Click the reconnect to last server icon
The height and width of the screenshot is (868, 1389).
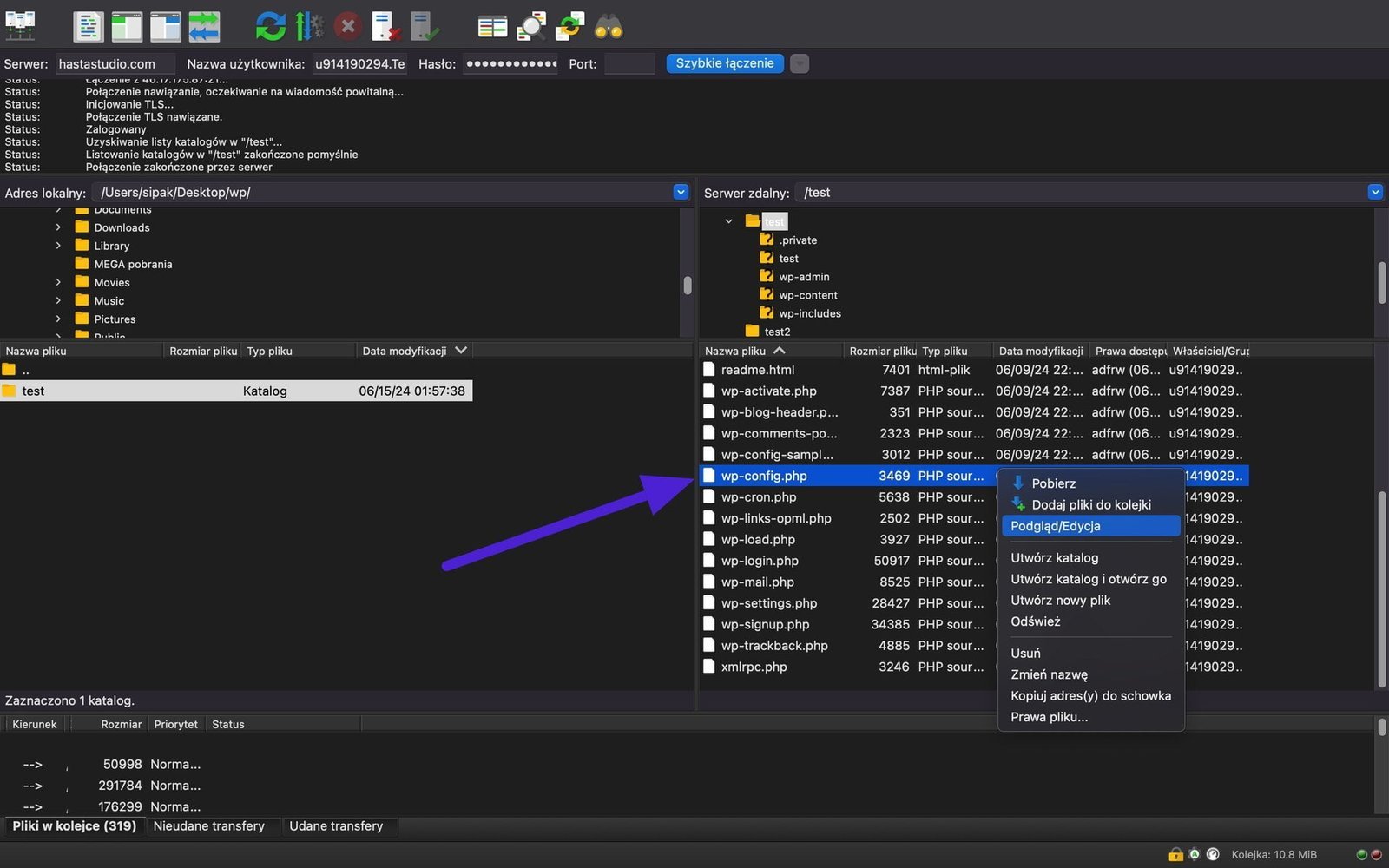coord(425,26)
